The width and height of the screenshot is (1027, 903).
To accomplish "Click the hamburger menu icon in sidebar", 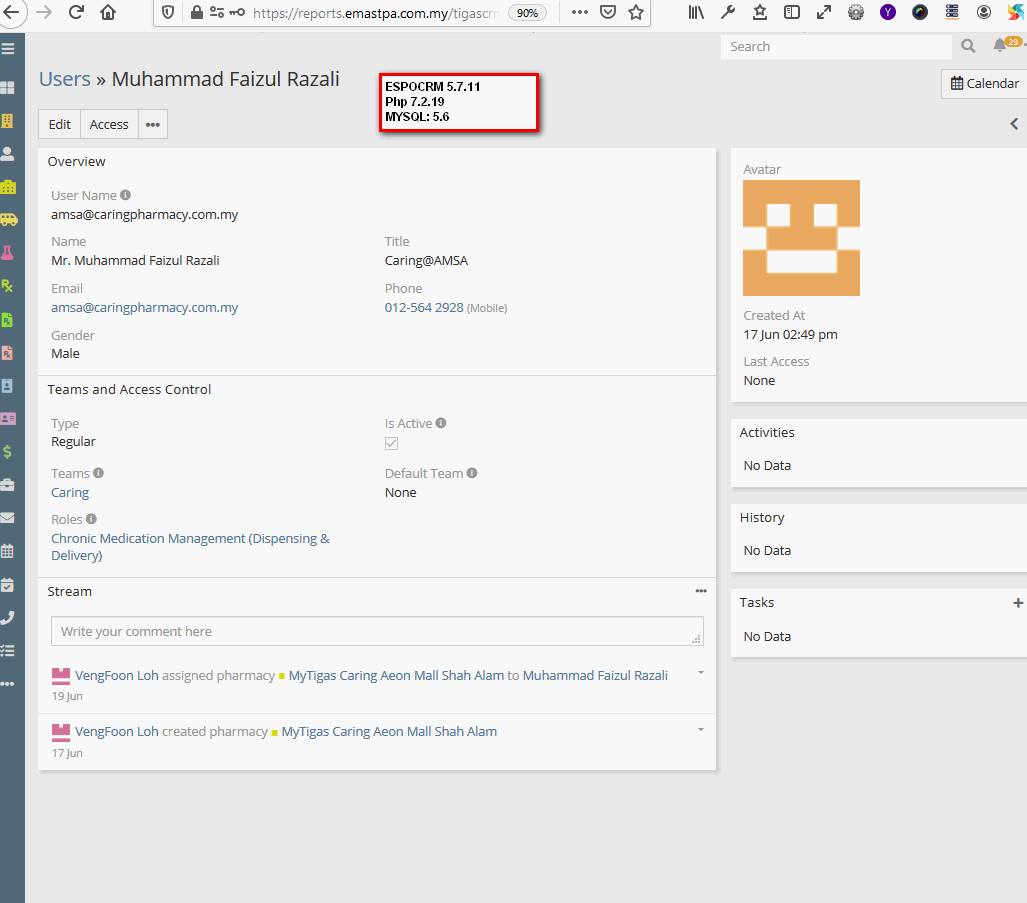I will (x=8, y=48).
